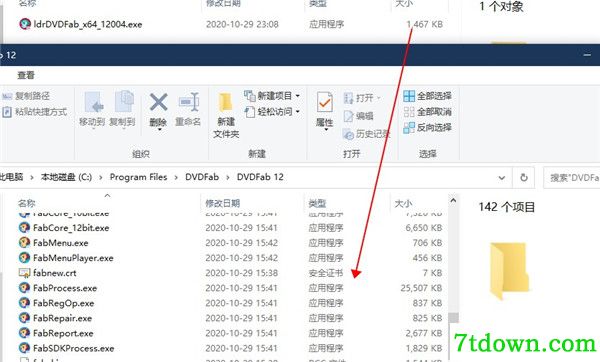
Task: Select FabRegOp.exe file
Action: (x=64, y=303)
